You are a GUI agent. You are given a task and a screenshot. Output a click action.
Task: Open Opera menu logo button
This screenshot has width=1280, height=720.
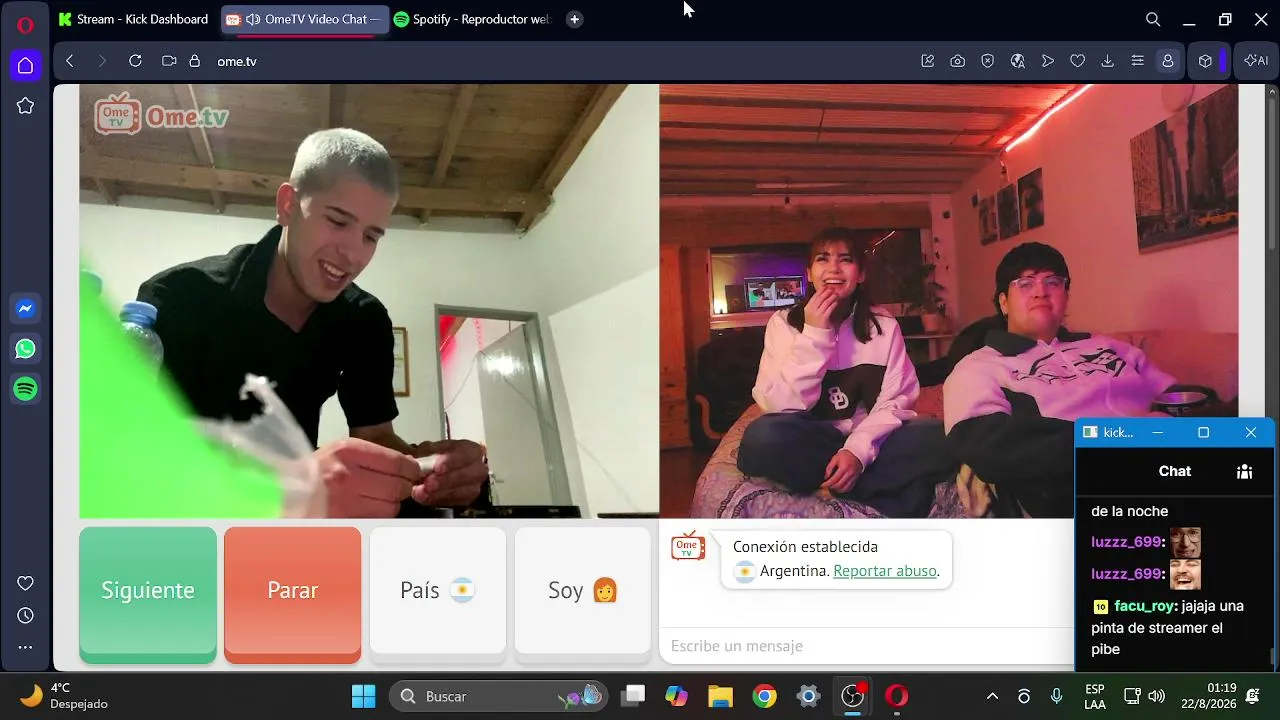[x=25, y=25]
